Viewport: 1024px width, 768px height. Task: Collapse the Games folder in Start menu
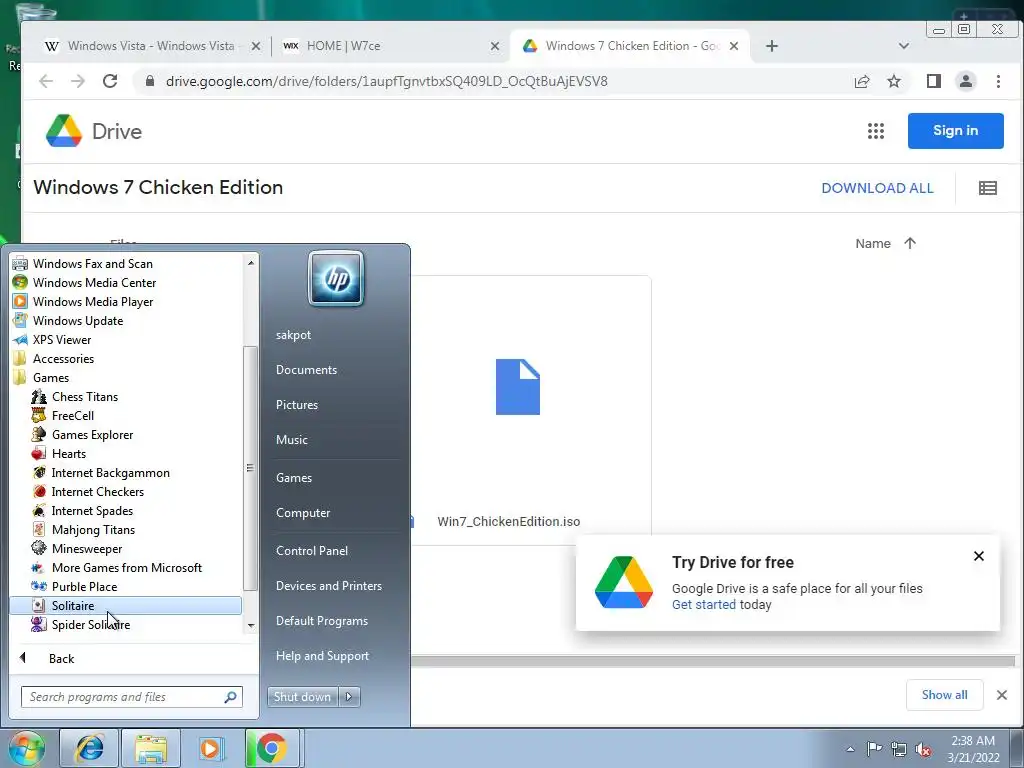pos(51,377)
